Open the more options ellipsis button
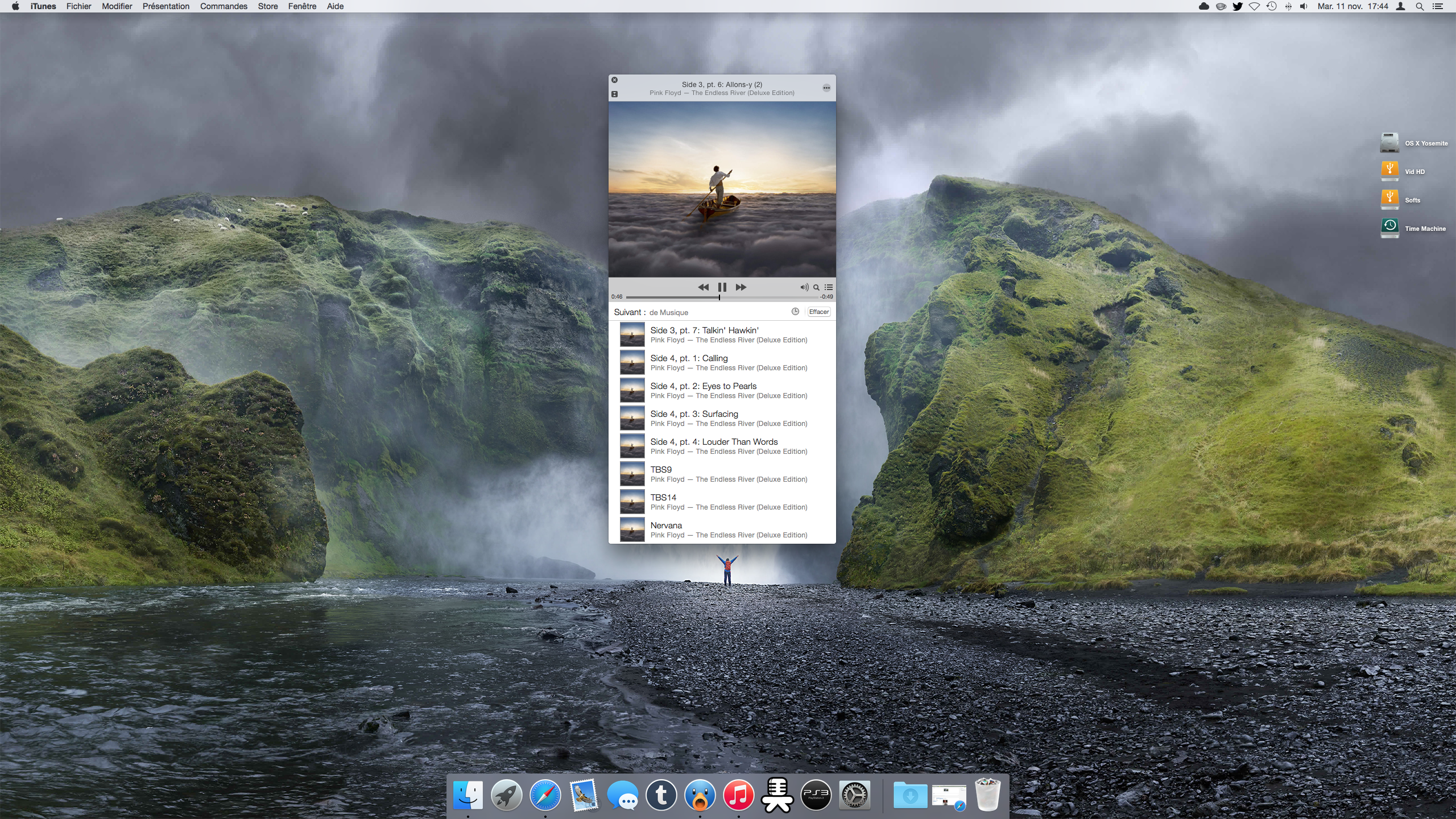The width and height of the screenshot is (1456, 819). point(826,88)
